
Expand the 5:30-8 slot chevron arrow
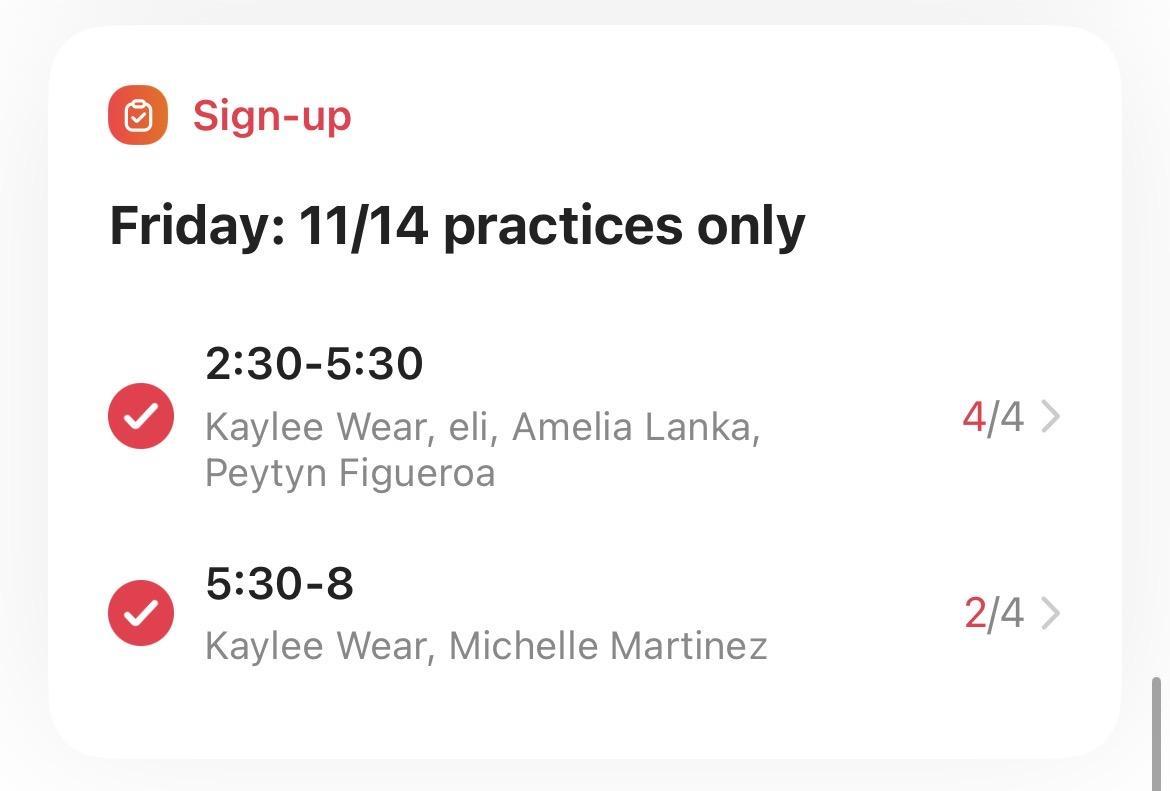pyautogui.click(x=1050, y=613)
